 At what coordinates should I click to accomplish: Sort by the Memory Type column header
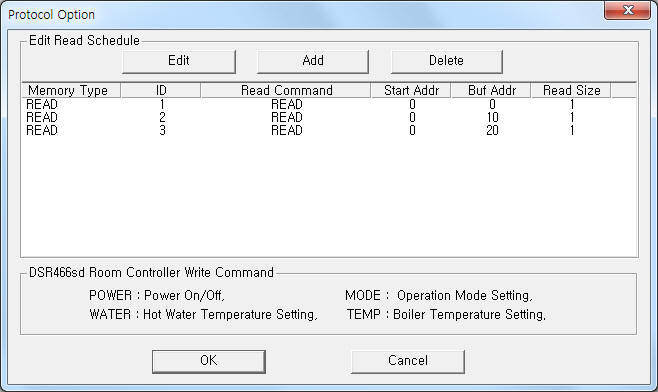[71, 90]
